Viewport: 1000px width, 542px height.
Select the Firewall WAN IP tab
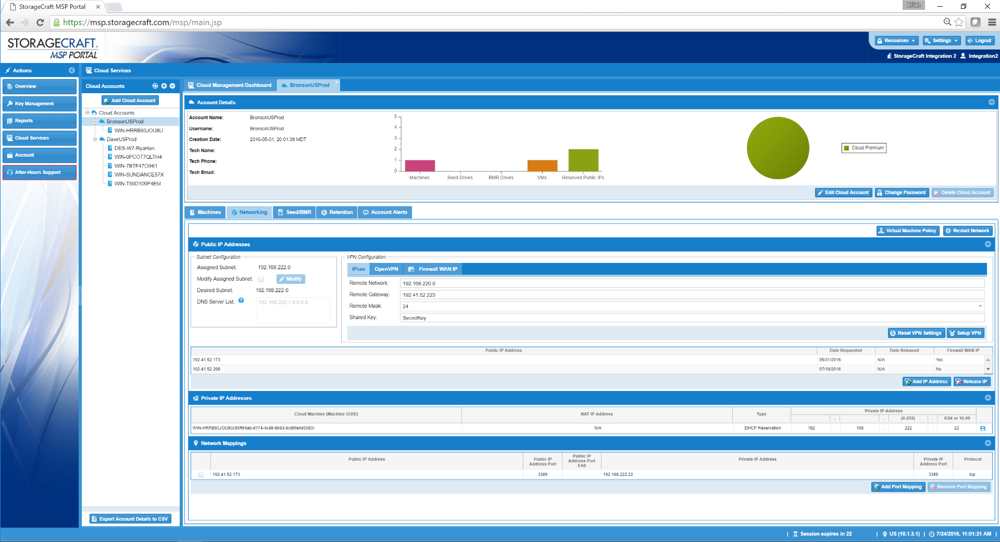click(x=433, y=269)
